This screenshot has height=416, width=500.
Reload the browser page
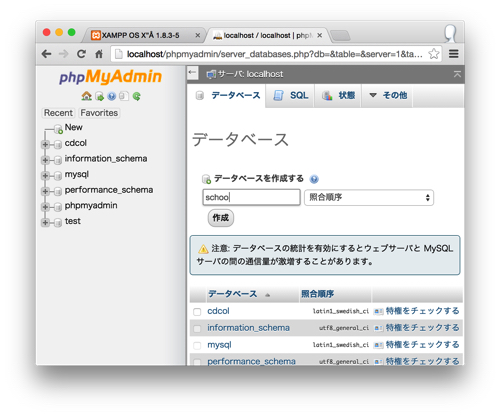(x=81, y=54)
